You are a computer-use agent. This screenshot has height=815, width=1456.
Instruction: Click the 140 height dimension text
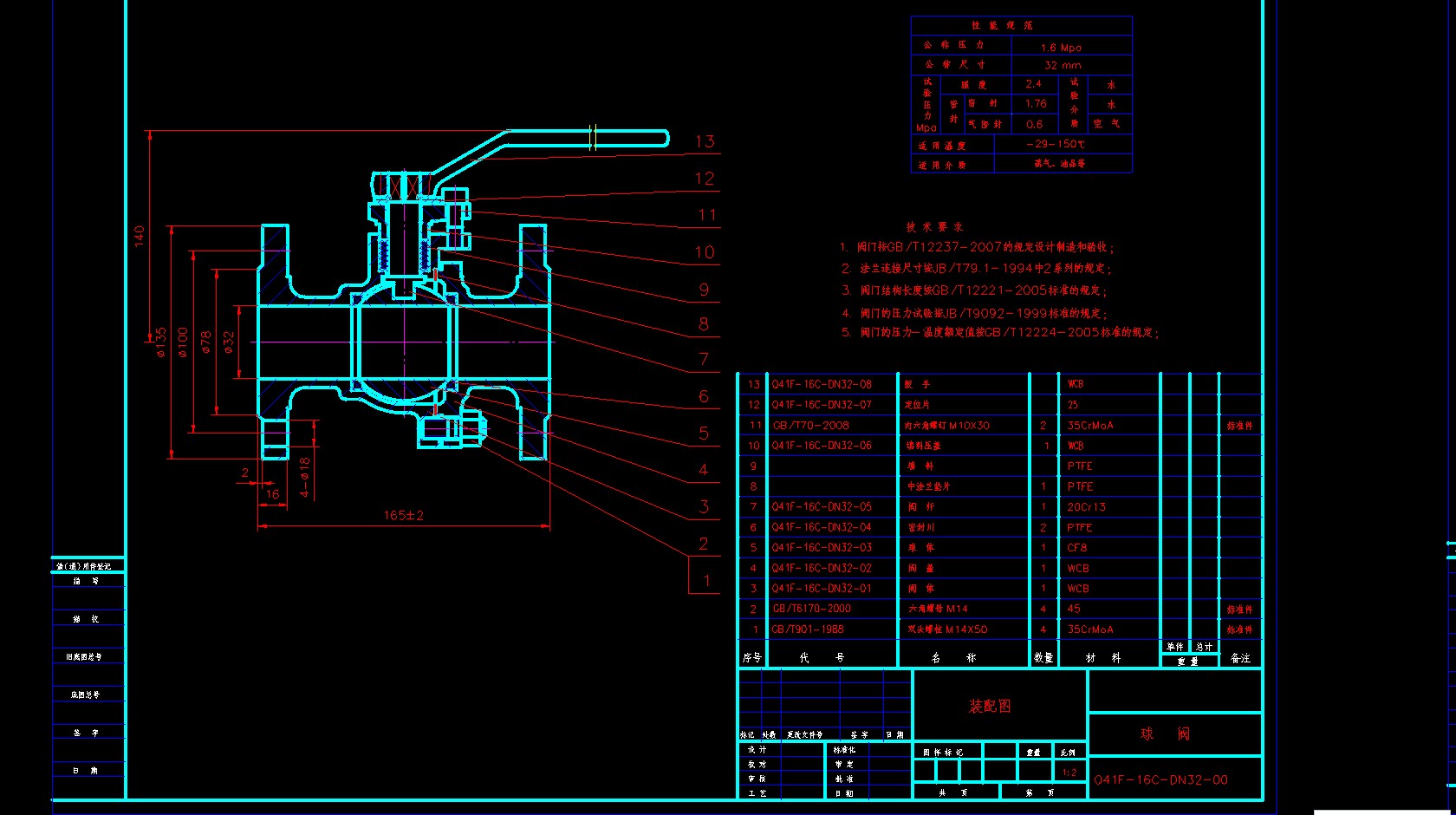click(x=140, y=236)
